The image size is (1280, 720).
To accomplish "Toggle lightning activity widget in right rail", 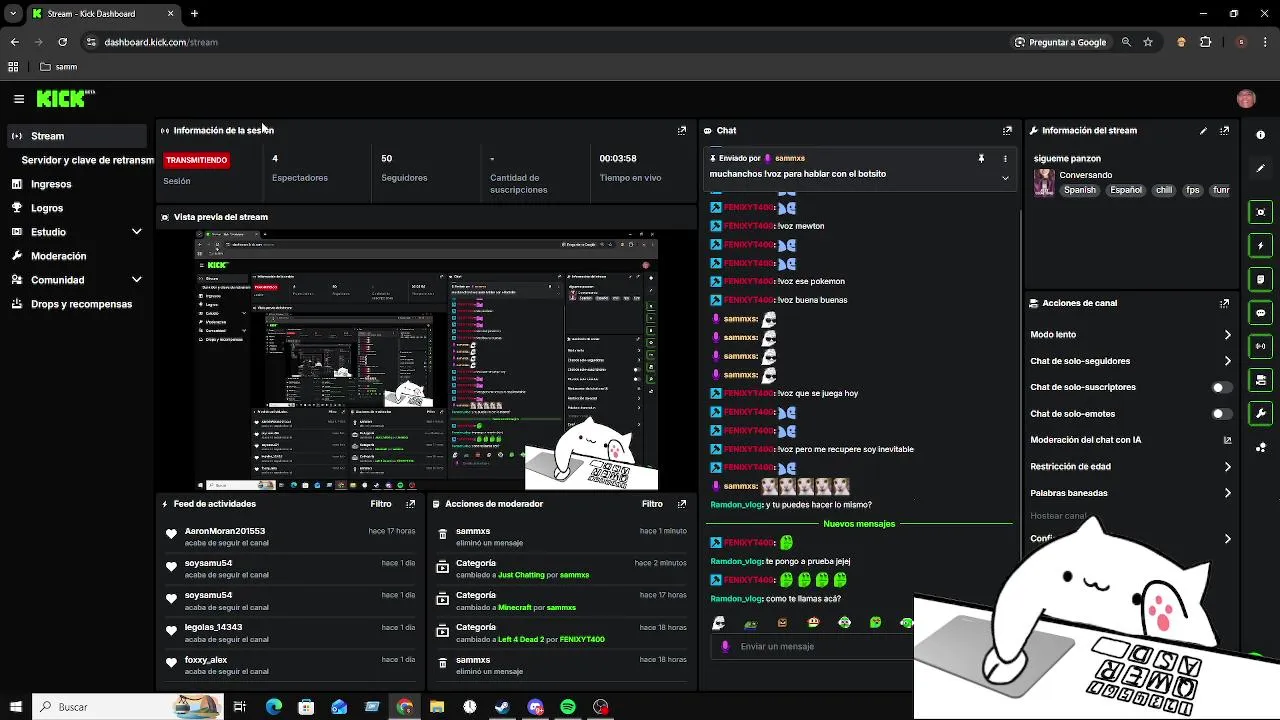I will [1260, 245].
